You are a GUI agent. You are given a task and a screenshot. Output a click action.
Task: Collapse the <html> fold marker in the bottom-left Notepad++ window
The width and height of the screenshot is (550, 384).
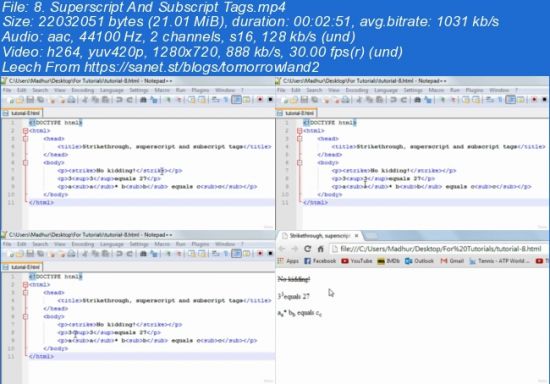[x=25, y=285]
